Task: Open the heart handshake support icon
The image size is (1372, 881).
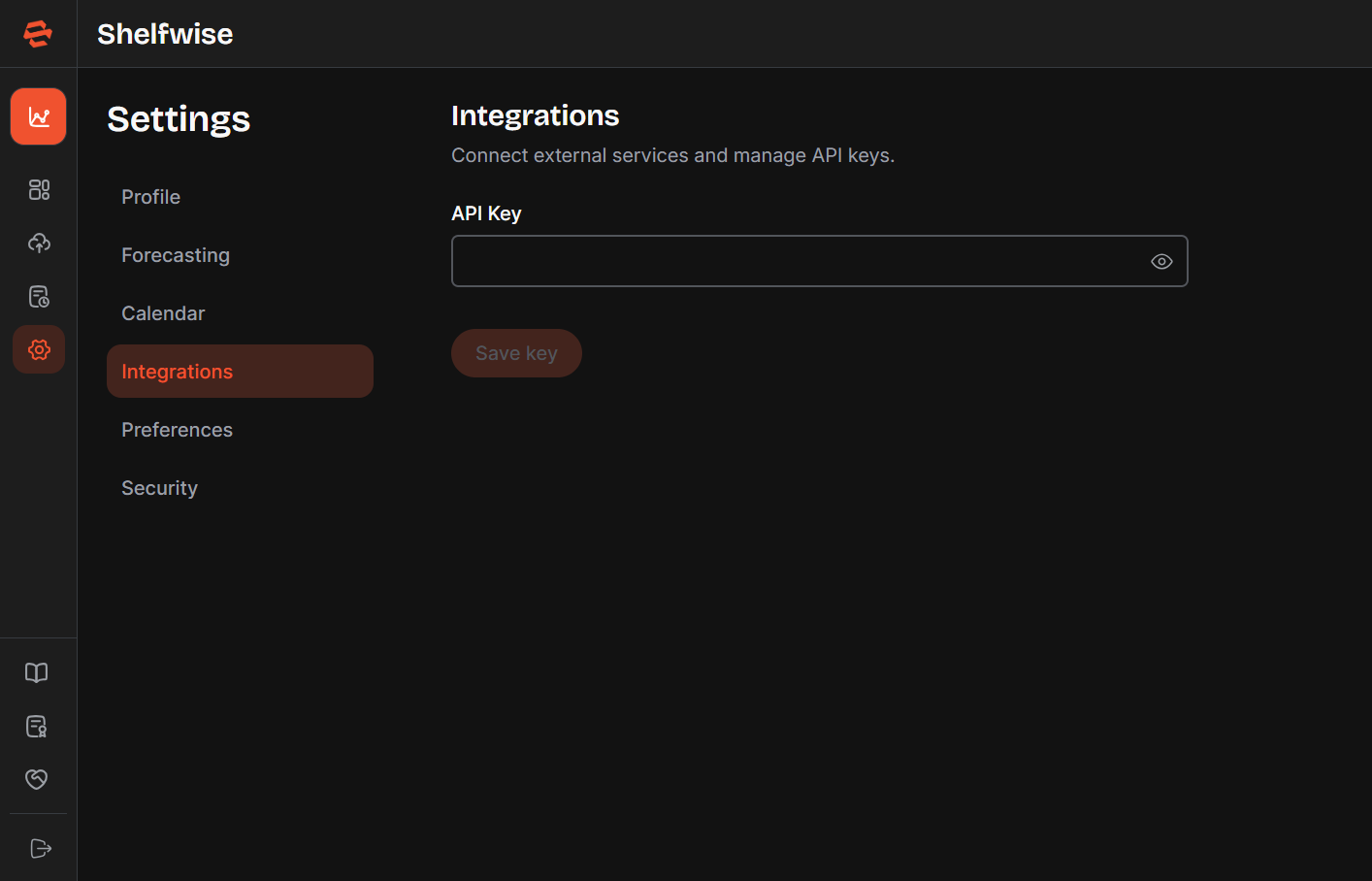Action: pyautogui.click(x=37, y=779)
